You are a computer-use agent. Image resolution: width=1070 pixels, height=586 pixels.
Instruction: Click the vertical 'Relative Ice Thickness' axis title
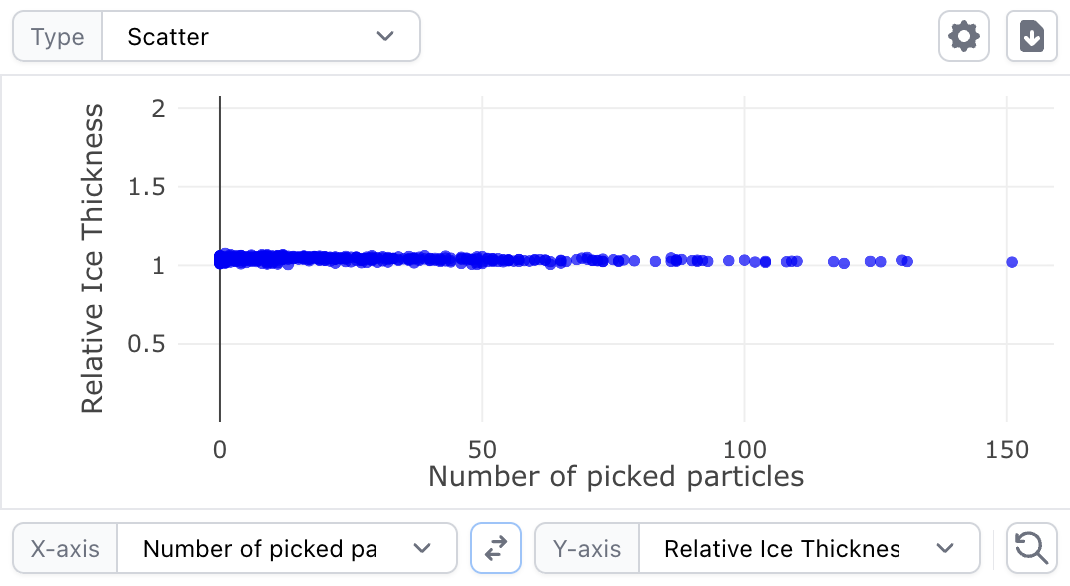pos(92,263)
